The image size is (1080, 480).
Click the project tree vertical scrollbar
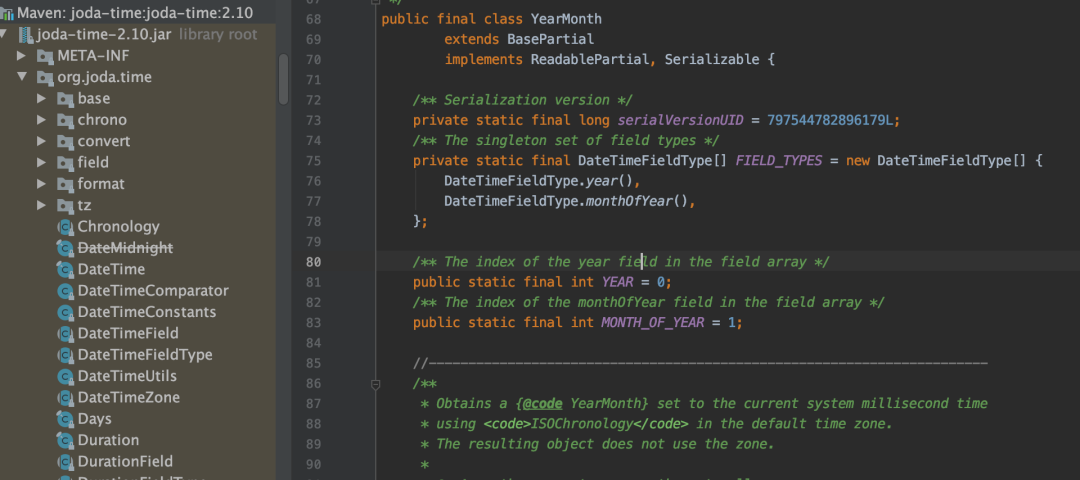pos(283,79)
